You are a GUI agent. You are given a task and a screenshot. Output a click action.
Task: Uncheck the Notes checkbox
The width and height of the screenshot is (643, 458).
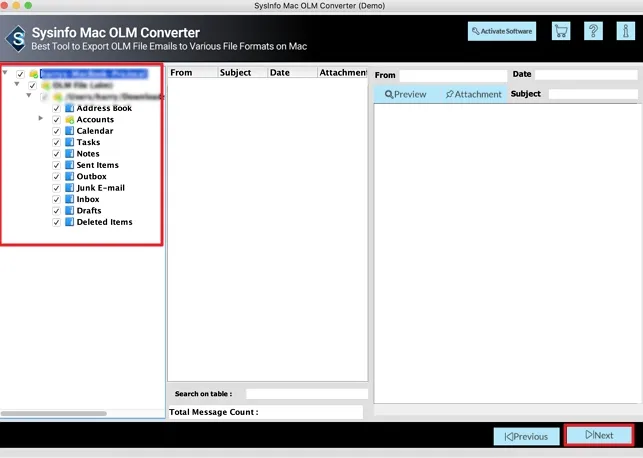coord(57,154)
